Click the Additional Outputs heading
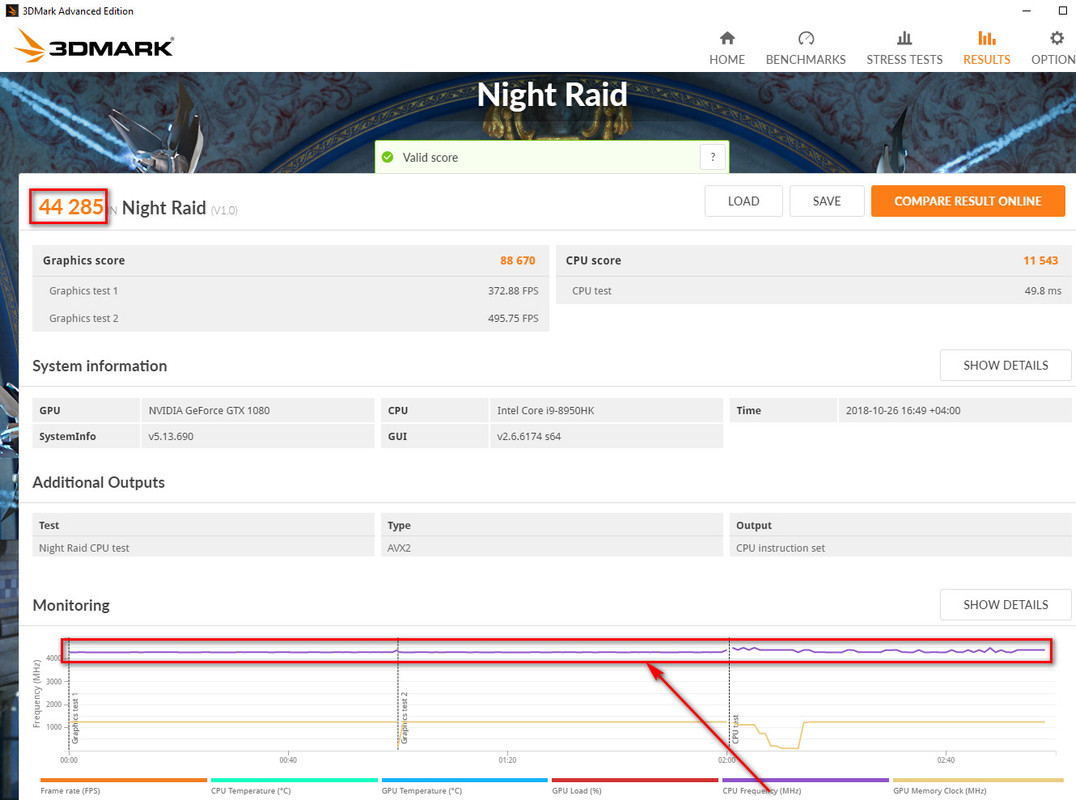1076x800 pixels. coord(98,482)
